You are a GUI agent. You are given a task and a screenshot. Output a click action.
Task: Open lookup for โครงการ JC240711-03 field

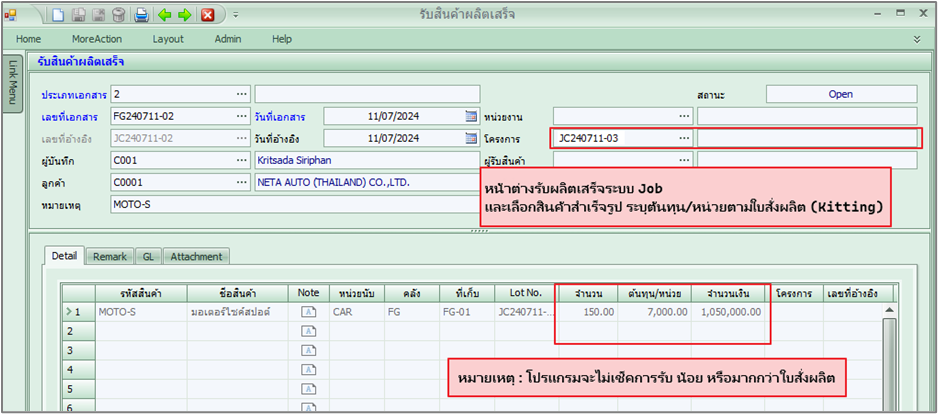tap(684, 138)
